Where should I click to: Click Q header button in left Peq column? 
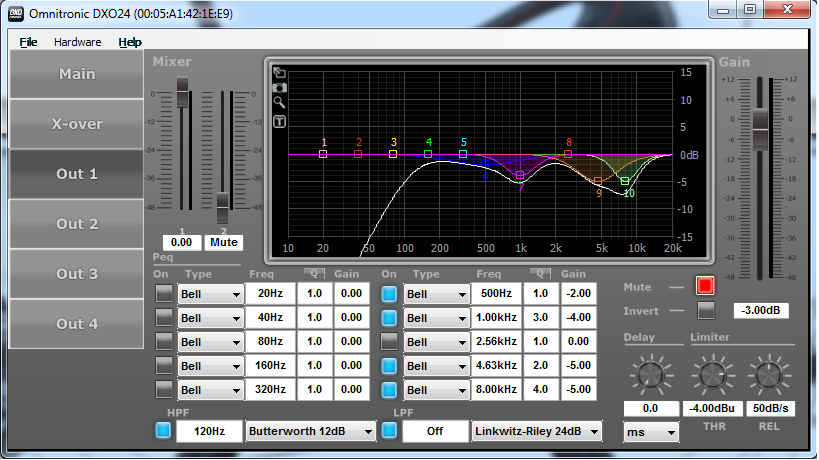314,273
